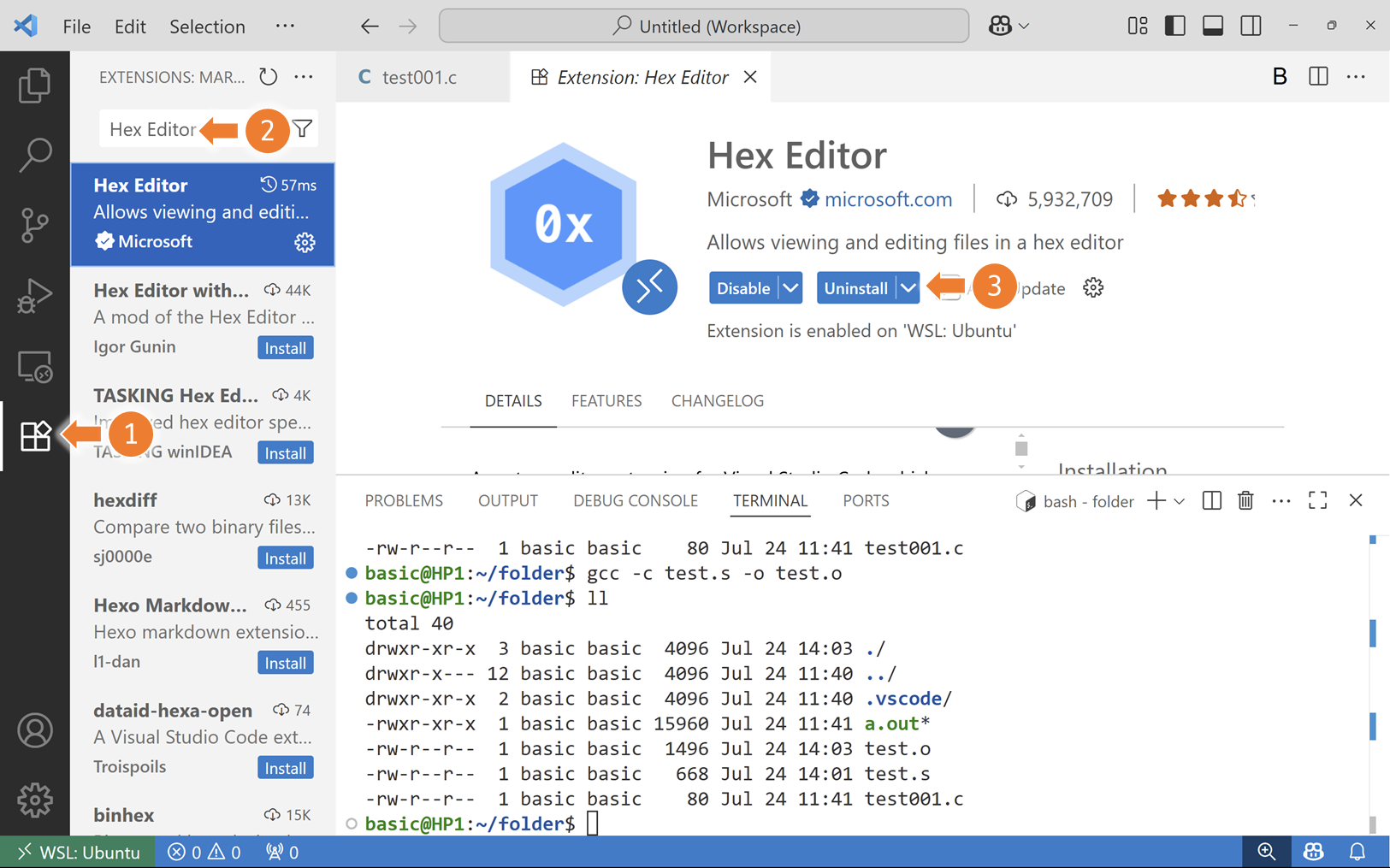Customize layout from title bar icon
Screen dimensions: 1390x868
point(1138,27)
